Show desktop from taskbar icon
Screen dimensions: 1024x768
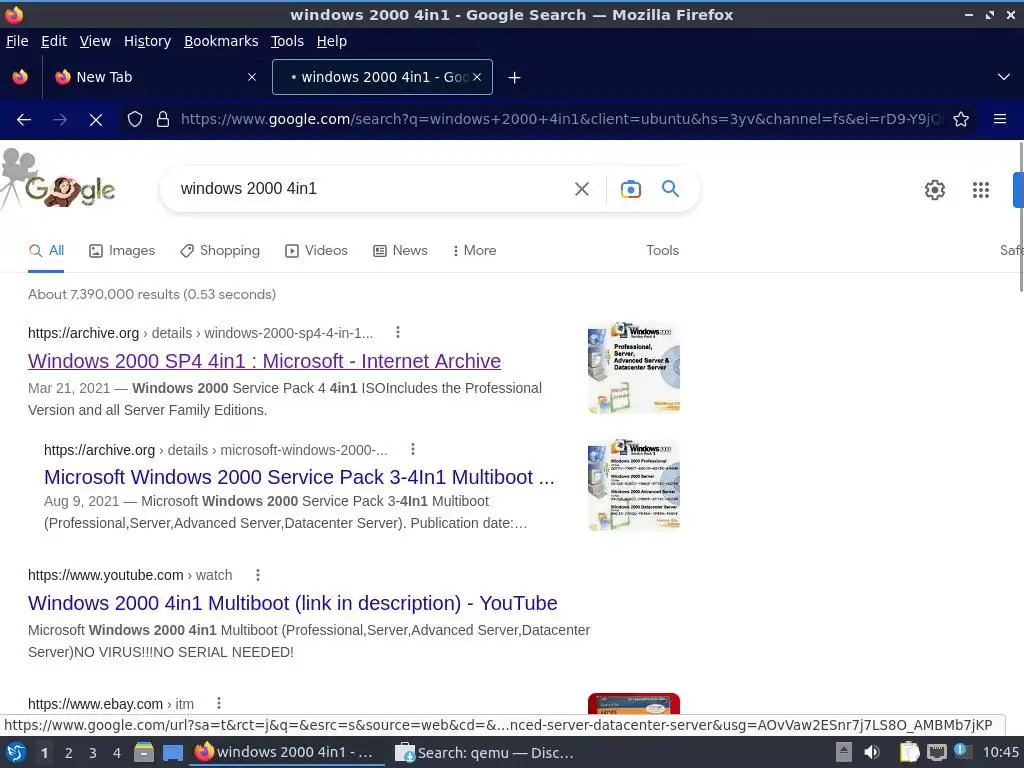(x=173, y=753)
